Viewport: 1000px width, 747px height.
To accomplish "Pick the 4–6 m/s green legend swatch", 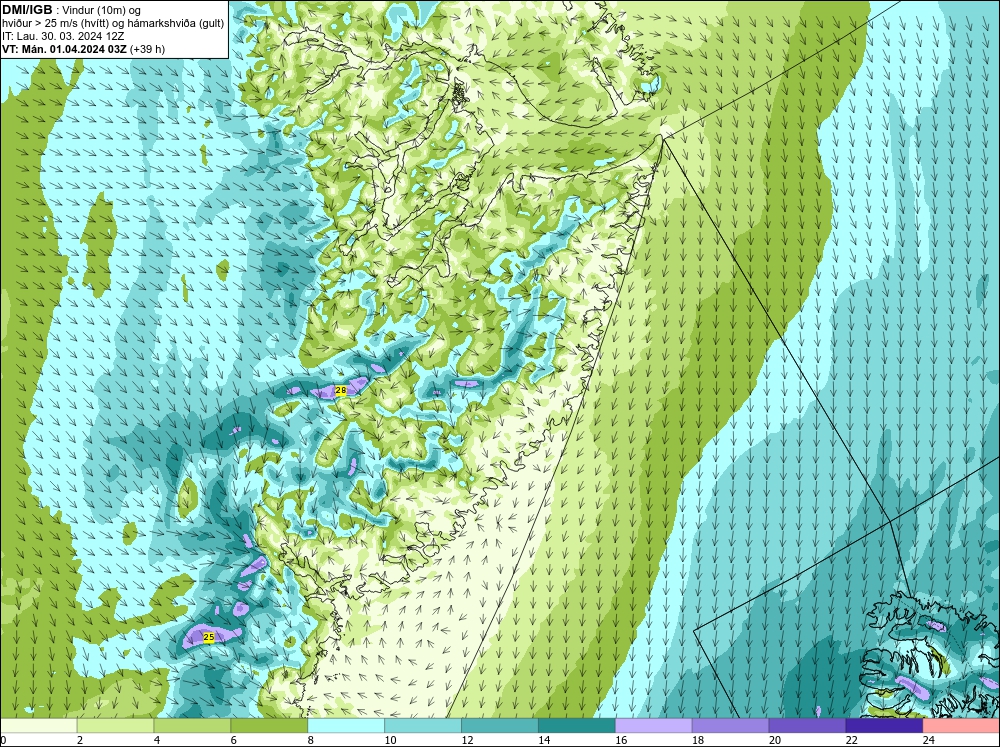I will [192, 726].
